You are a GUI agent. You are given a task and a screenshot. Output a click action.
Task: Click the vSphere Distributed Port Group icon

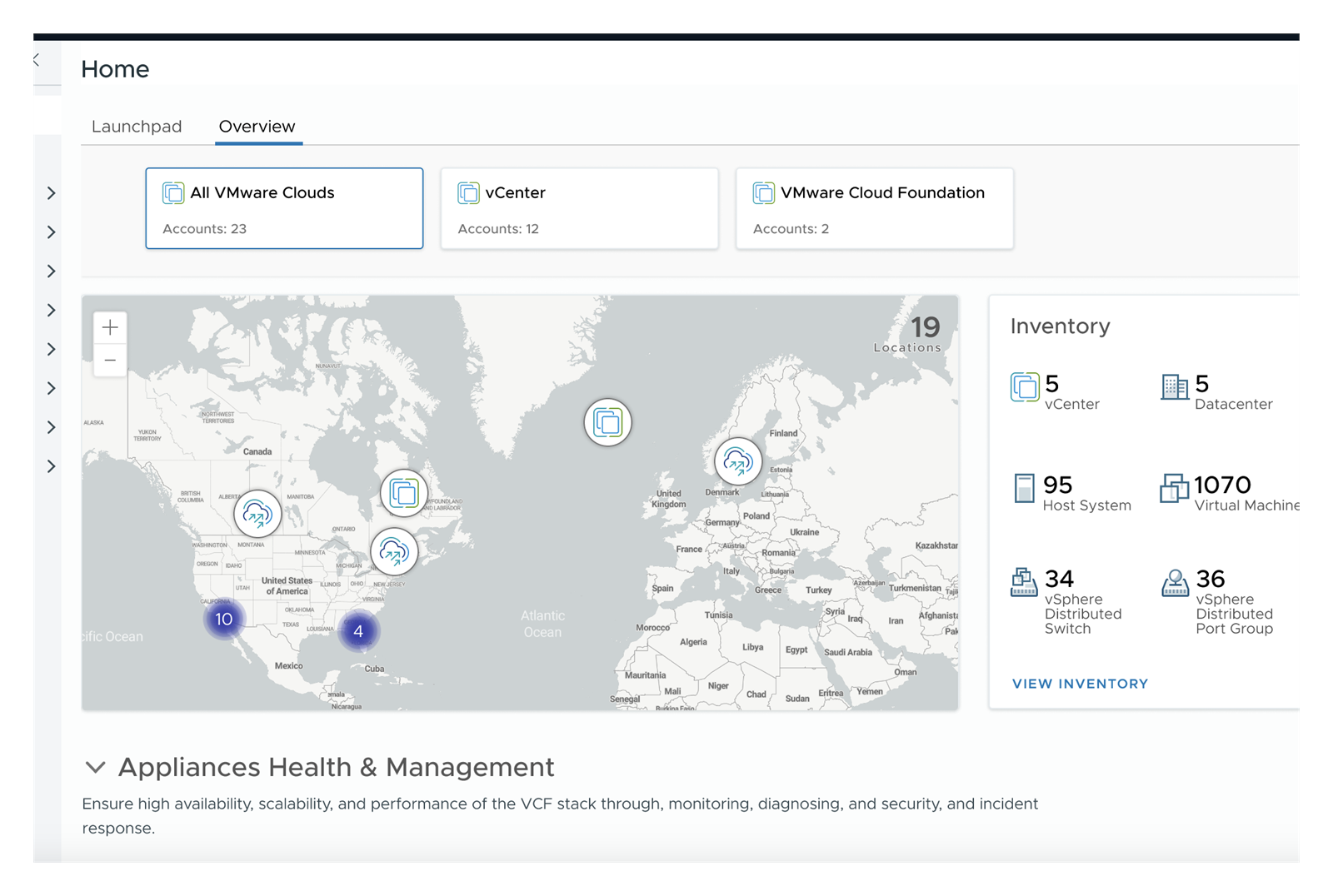coord(1175,582)
